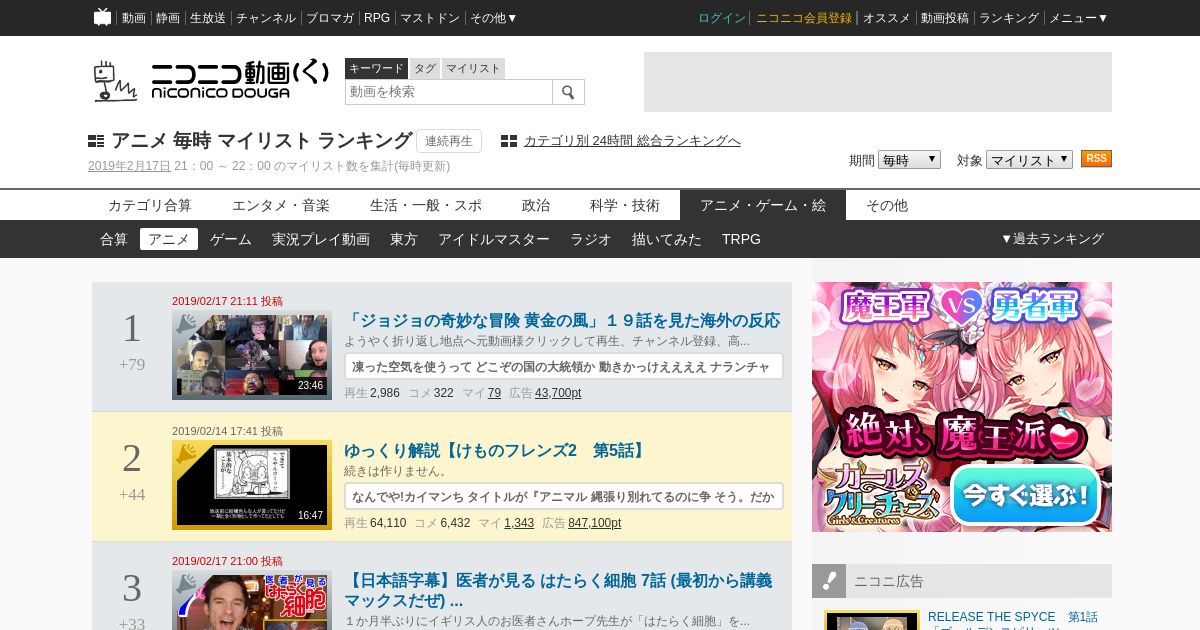Screen dimensions: 1200x630
Task: Click the 静画 link in top bar
Action: (x=168, y=18)
